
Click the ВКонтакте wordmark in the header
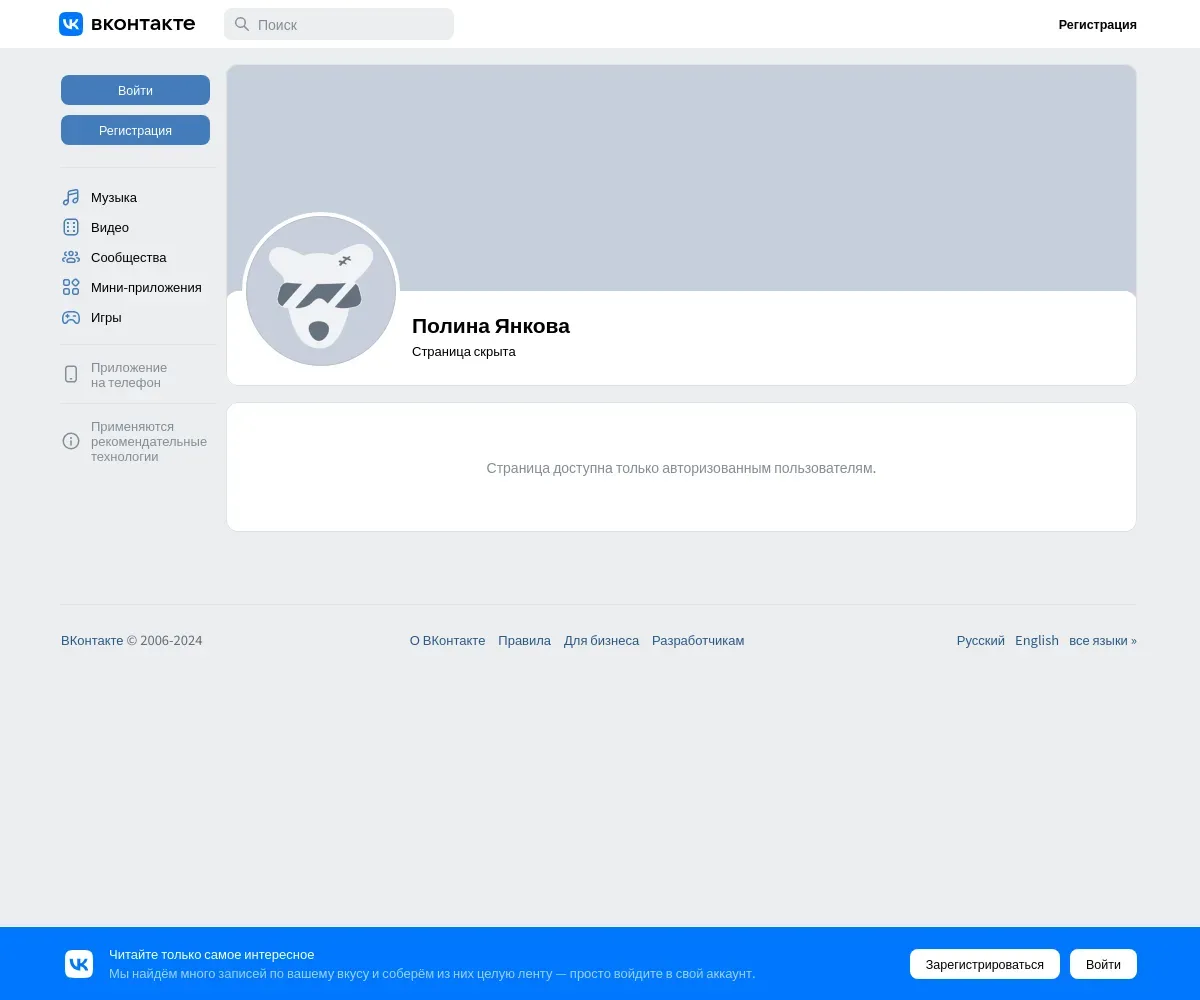click(x=143, y=24)
